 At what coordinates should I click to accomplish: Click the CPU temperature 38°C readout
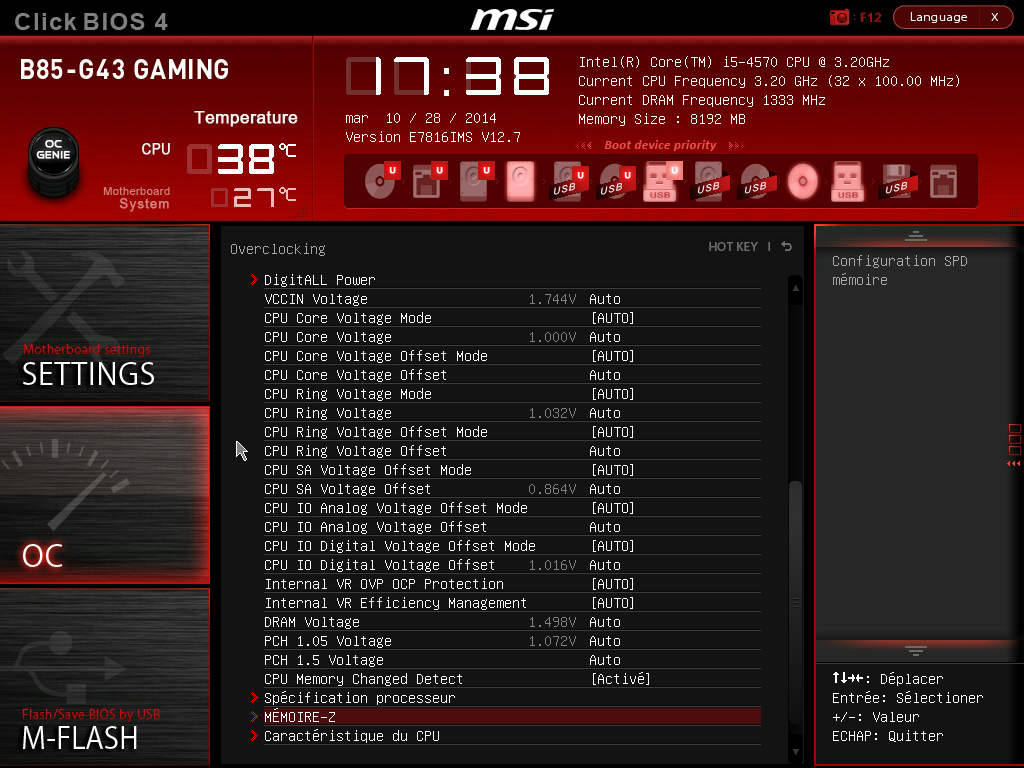[x=242, y=159]
